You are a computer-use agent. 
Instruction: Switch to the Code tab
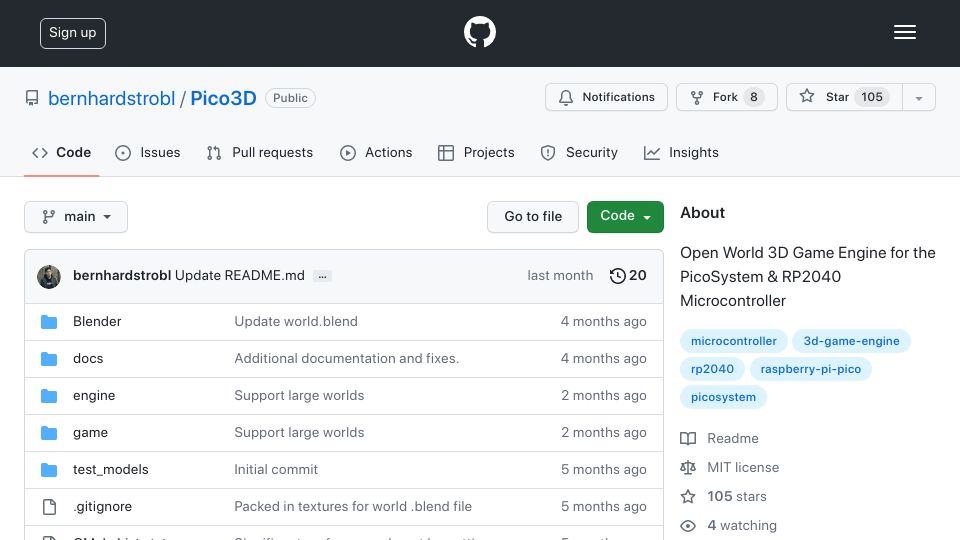coord(61,152)
